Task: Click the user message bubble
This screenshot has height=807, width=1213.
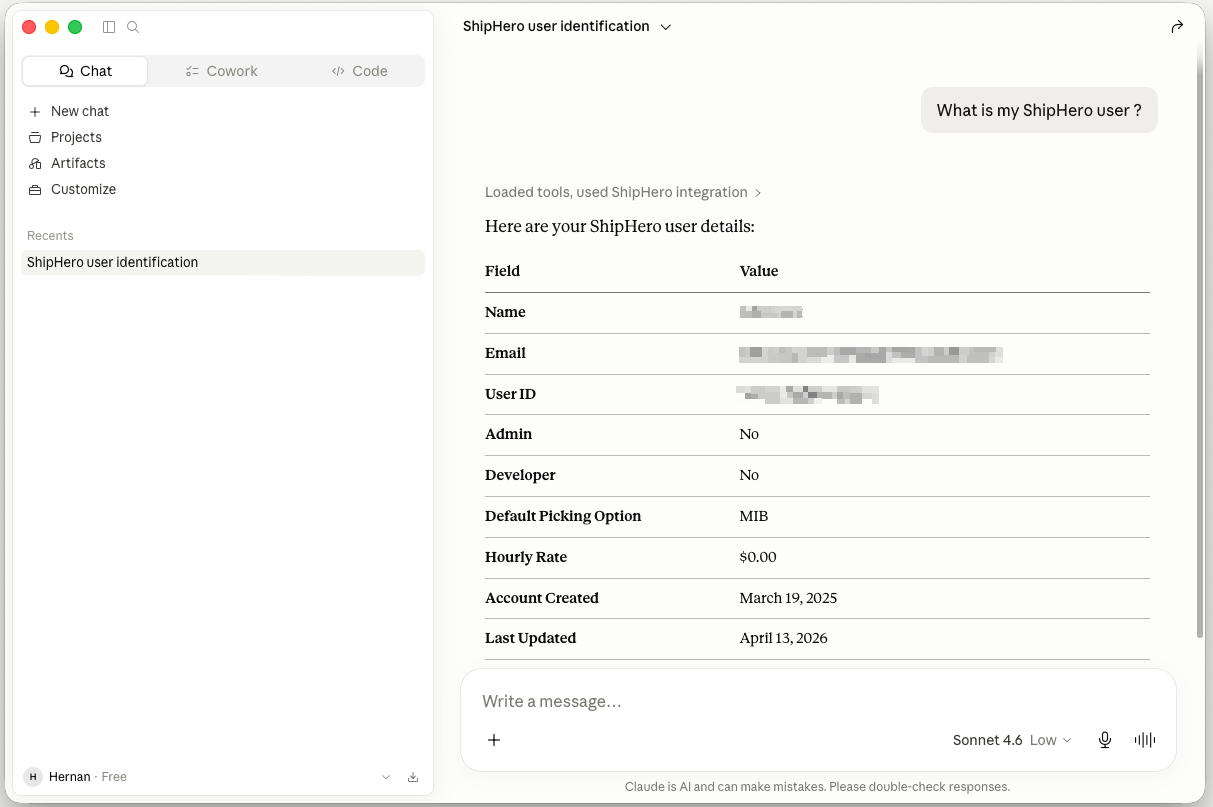Action: tap(1039, 110)
